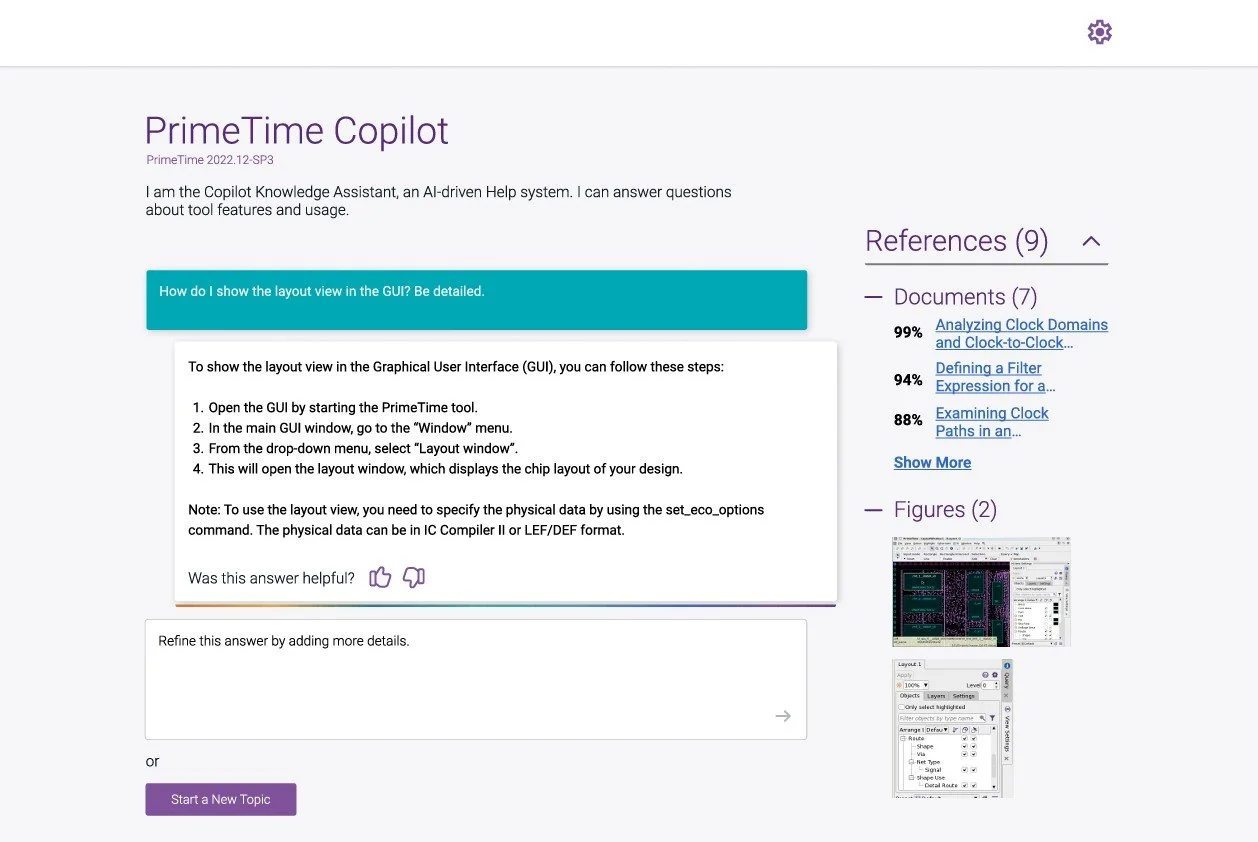Click the 99% relevance score
The image size is (1258, 842).
tap(908, 333)
